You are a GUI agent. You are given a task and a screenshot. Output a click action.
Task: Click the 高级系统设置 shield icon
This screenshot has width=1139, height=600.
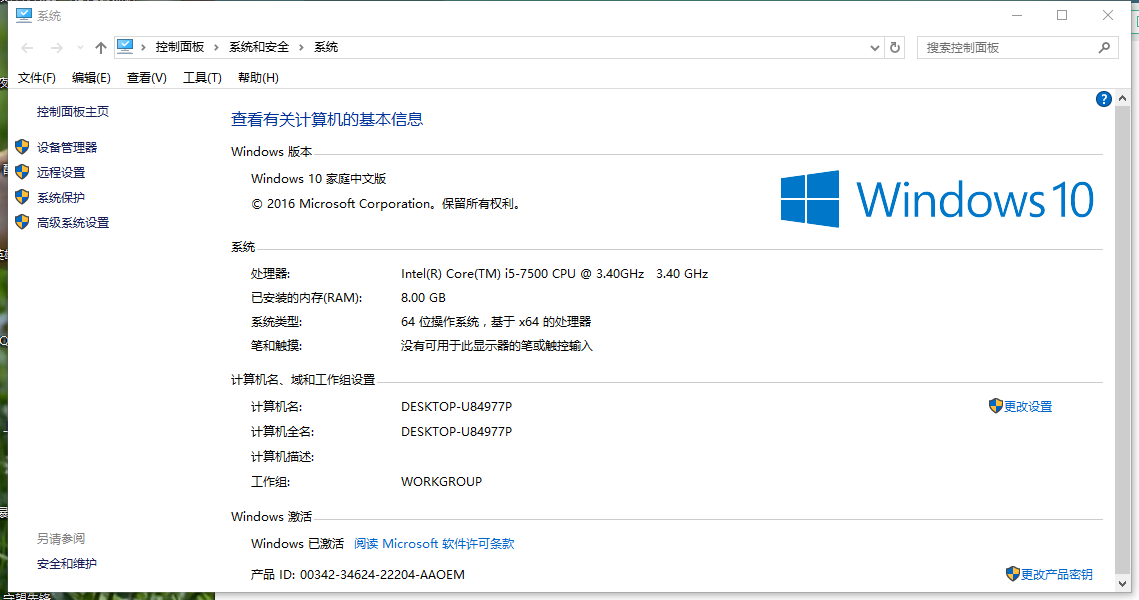(x=23, y=222)
